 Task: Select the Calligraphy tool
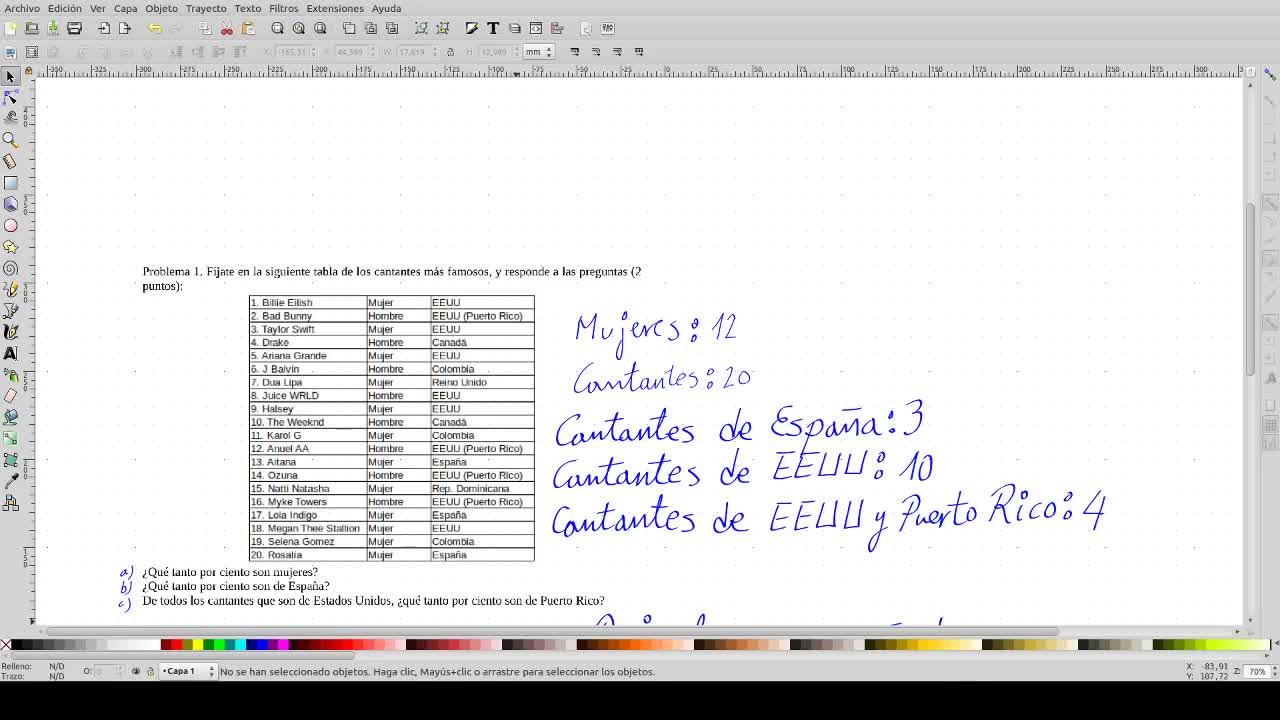tap(11, 332)
